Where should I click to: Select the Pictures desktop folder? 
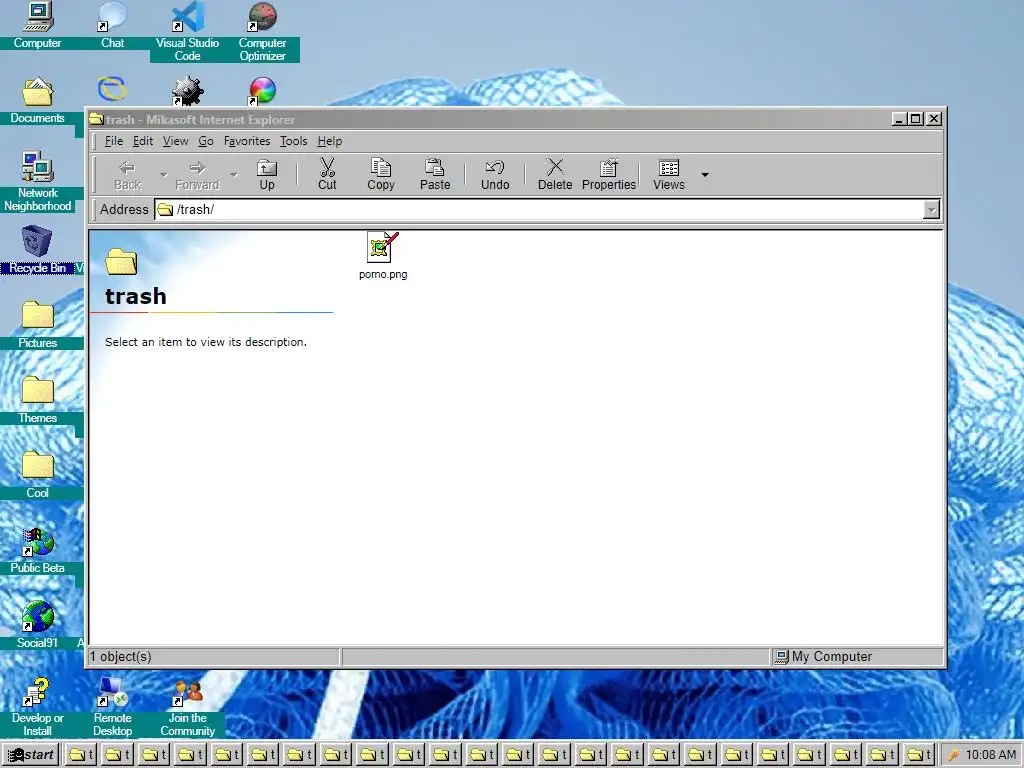click(37, 325)
